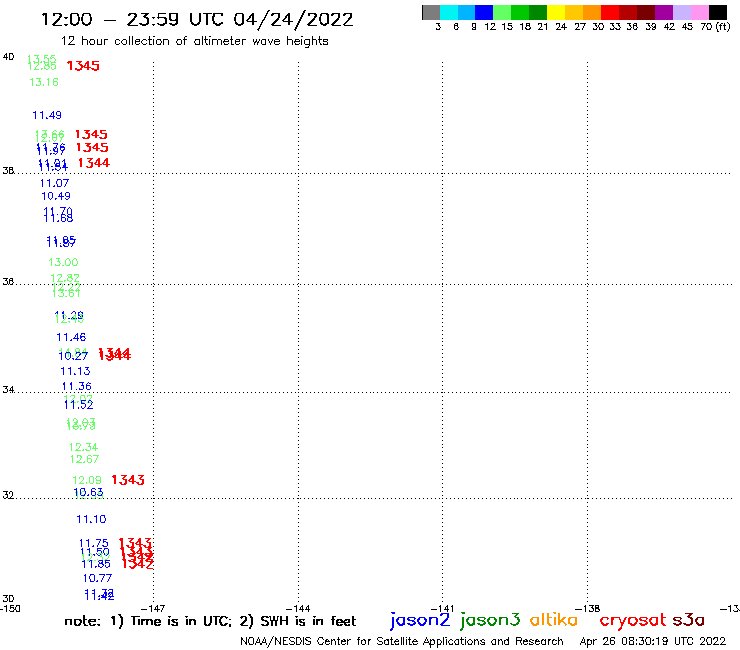Click the red time label 1343 beside 12.09

tap(128, 480)
